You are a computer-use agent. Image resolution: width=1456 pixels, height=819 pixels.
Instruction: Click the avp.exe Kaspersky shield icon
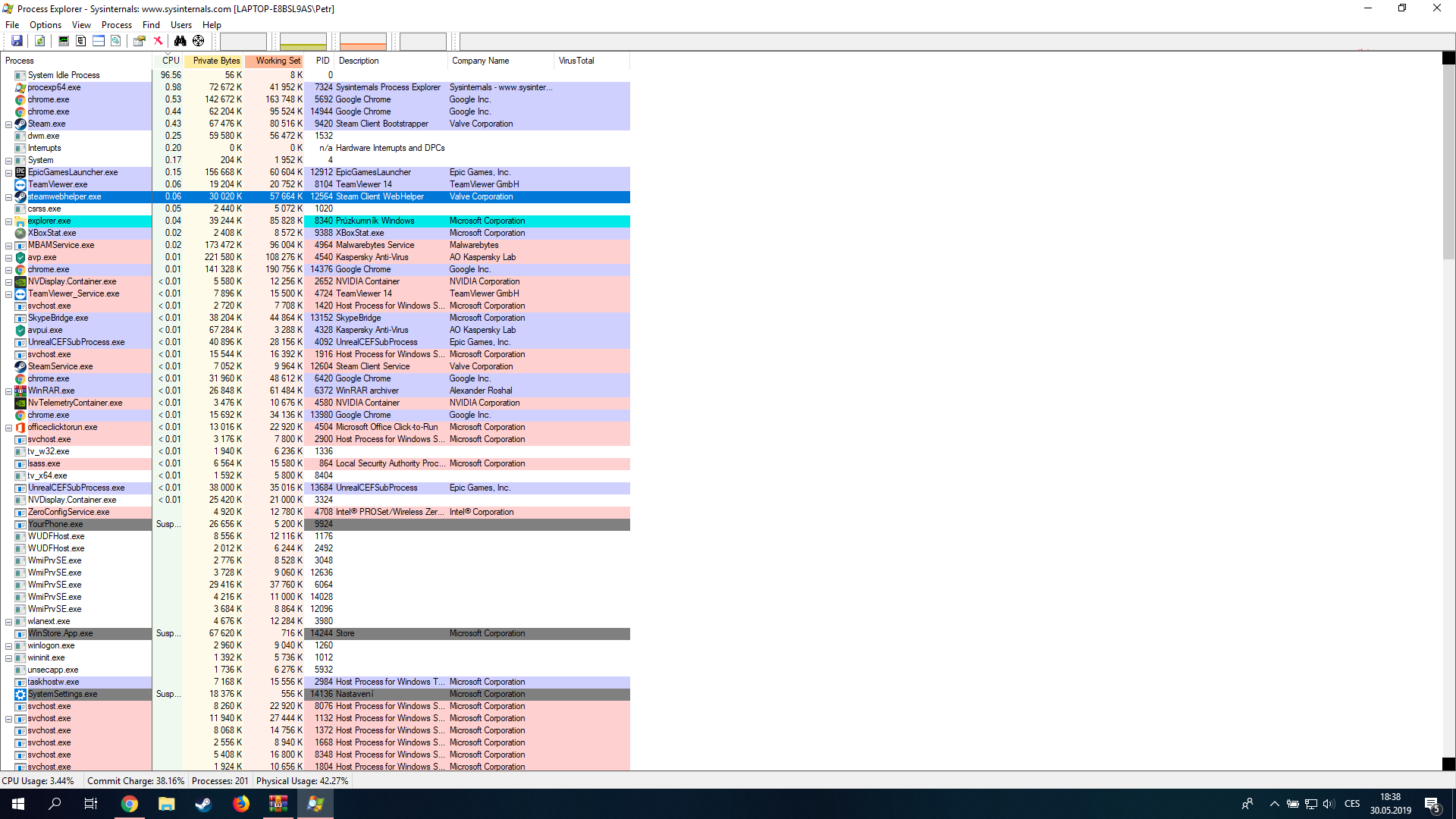pos(20,257)
